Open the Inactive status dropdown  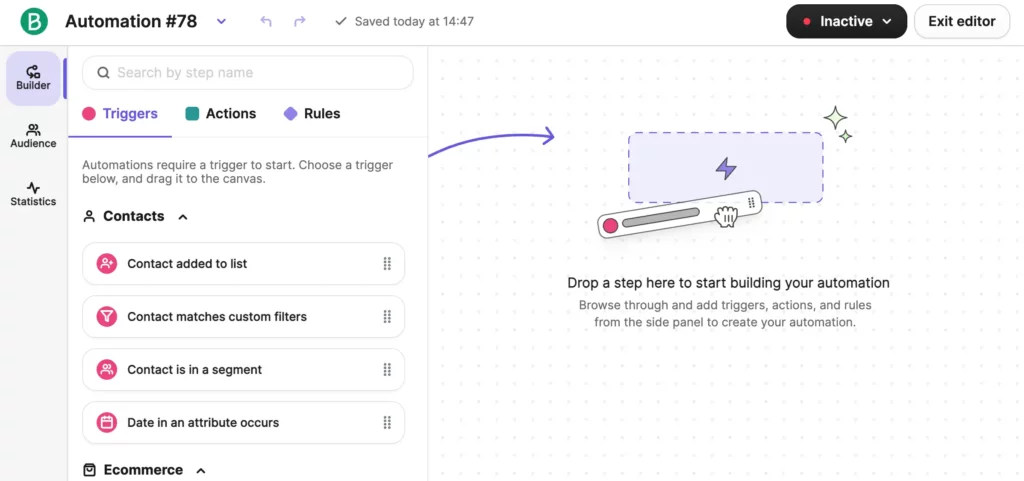pos(846,21)
